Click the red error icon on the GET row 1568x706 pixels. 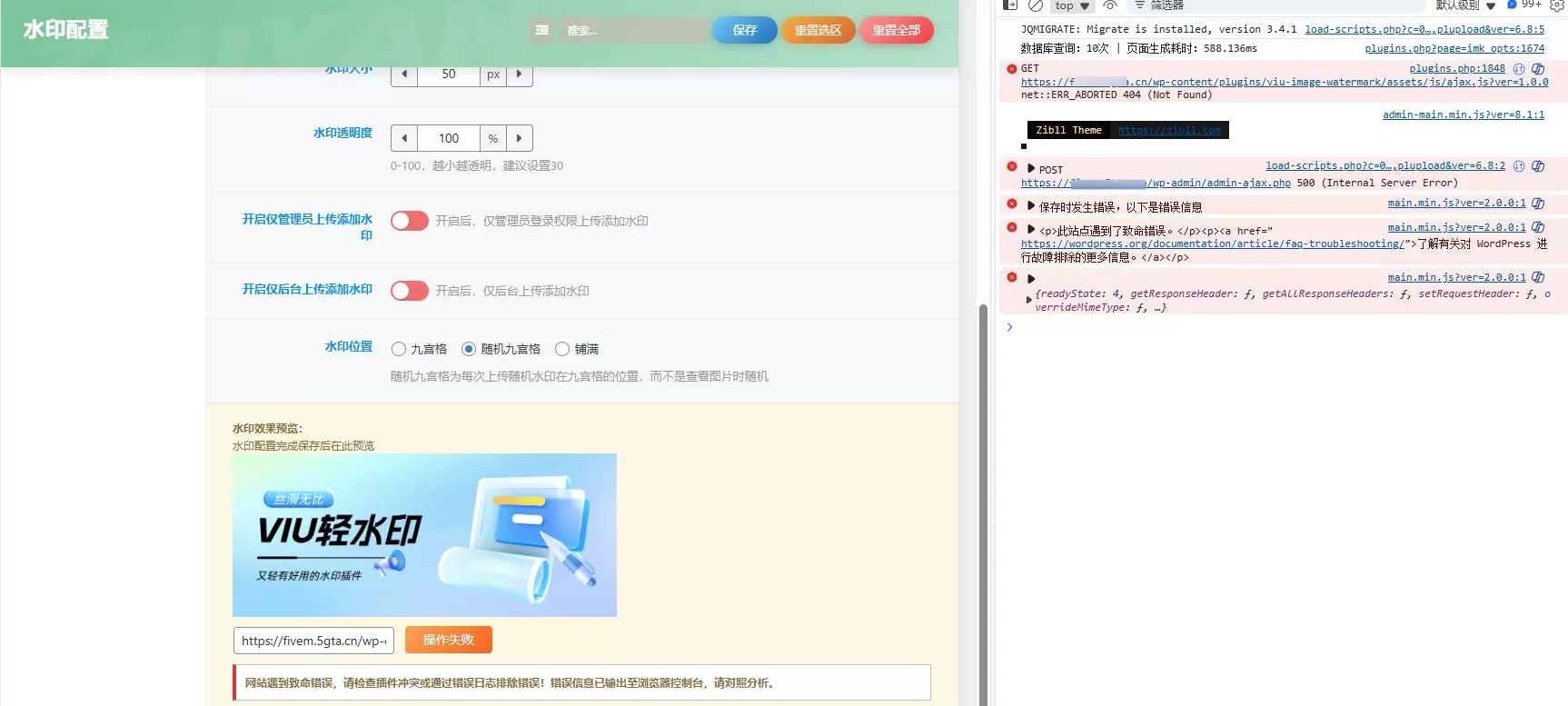coord(1012,69)
